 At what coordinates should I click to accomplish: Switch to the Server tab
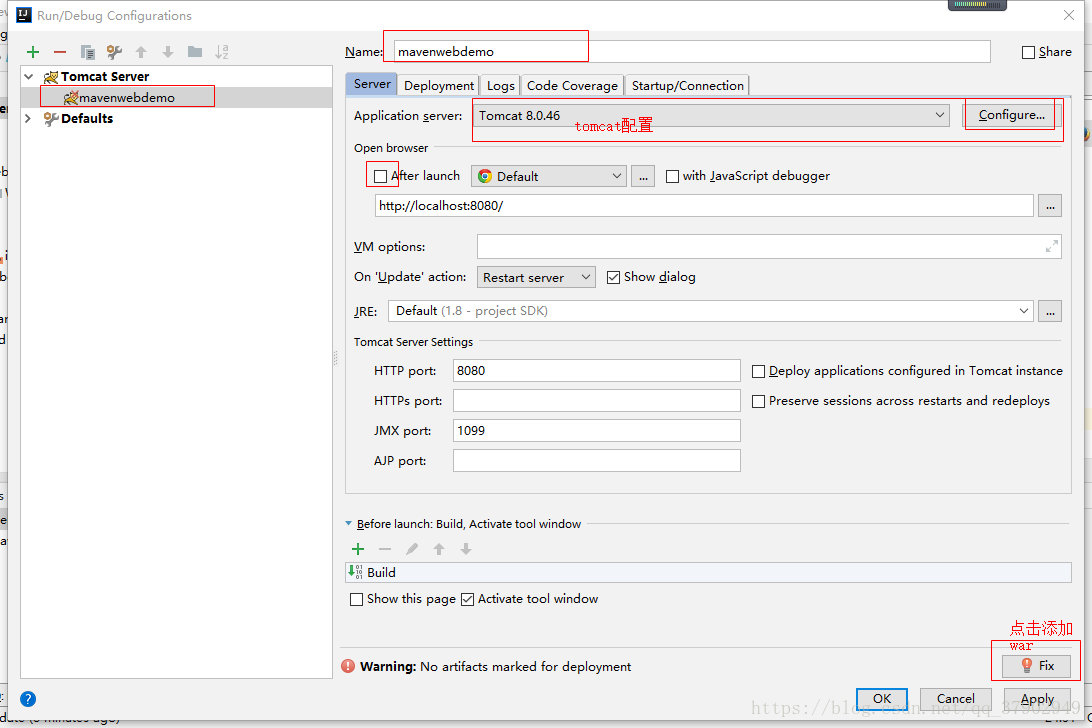(372, 84)
